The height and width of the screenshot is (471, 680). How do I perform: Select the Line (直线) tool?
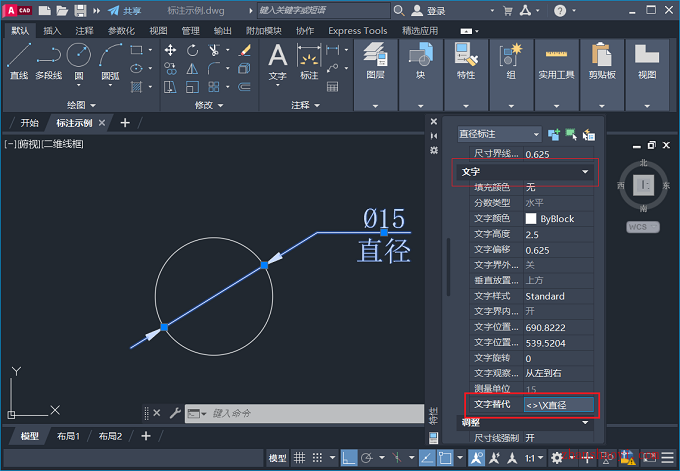(x=19, y=61)
